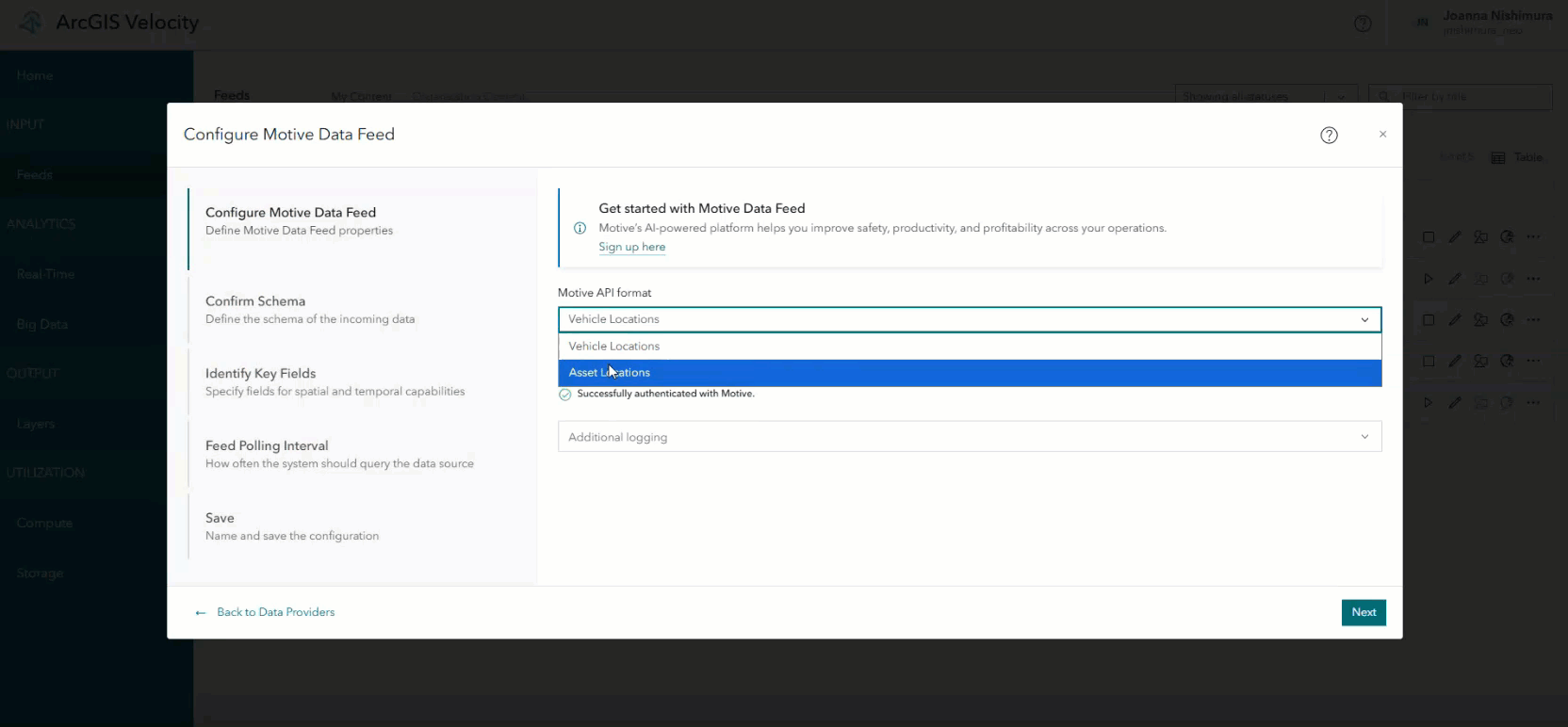Open Layers in the sidebar
This screenshot has height=727, width=1568.
[36, 424]
